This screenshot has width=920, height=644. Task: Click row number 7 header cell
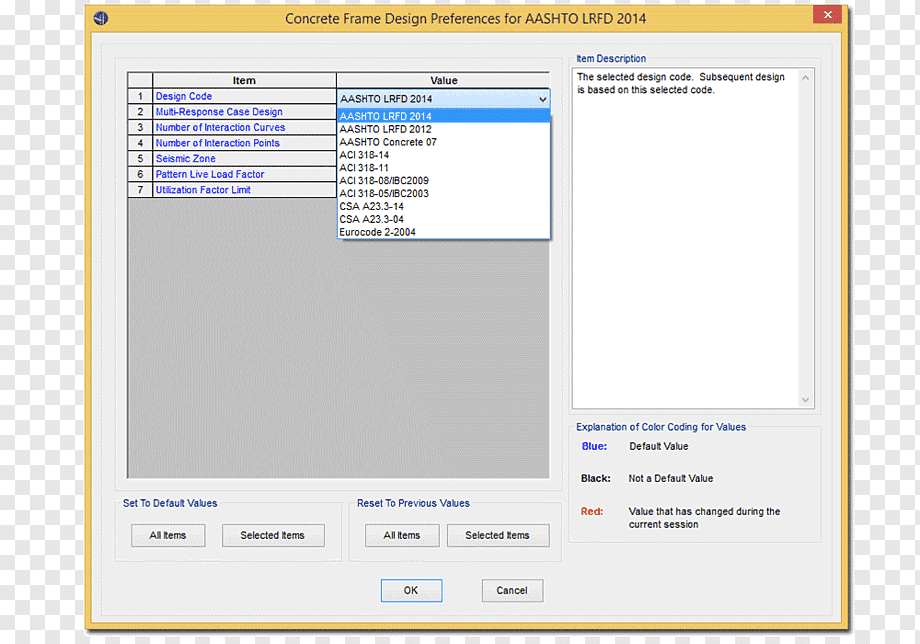coord(140,190)
